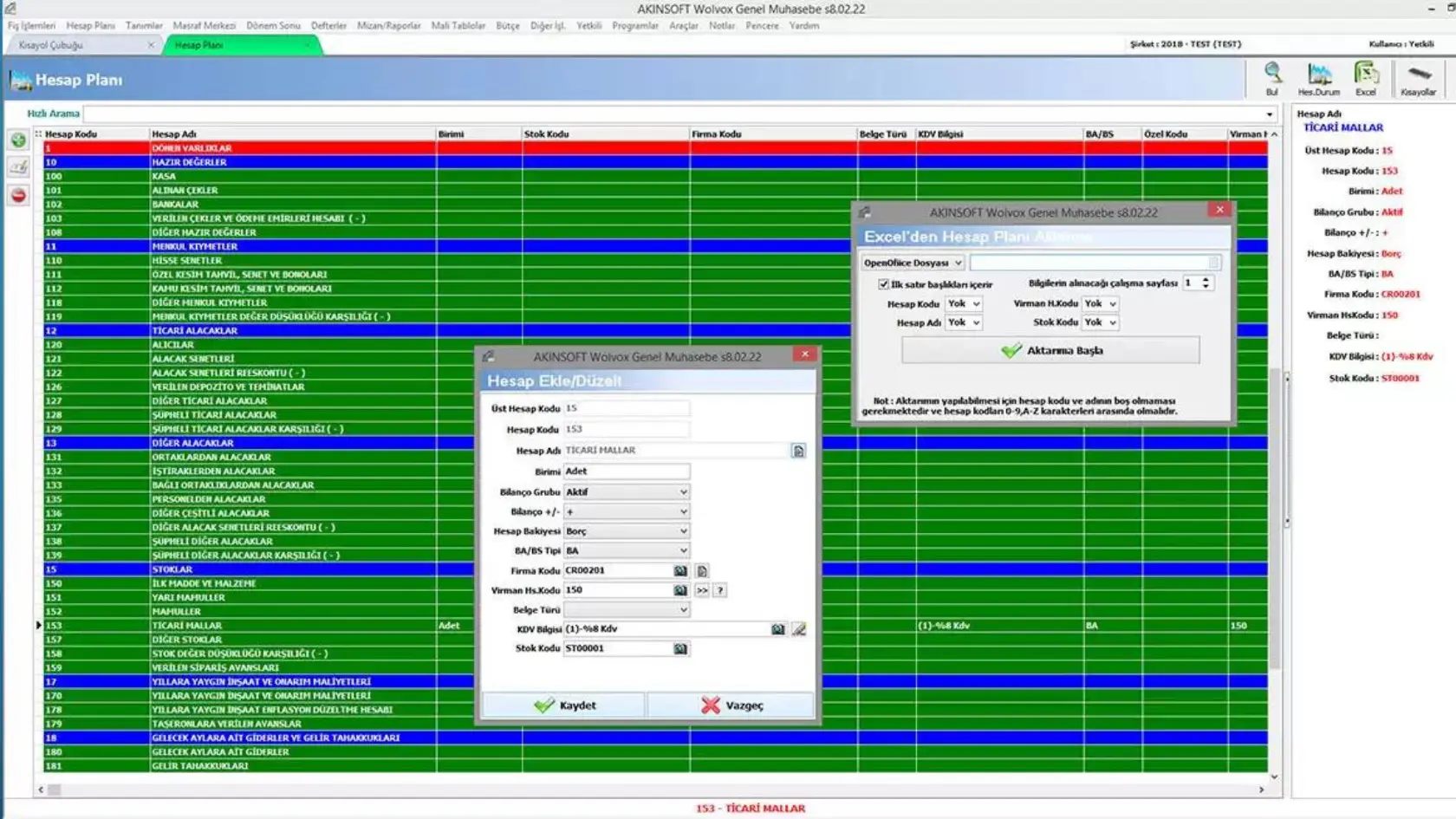The height and width of the screenshot is (819, 1456).
Task: Click the >> button beside Virman Hs.Kodu
Action: click(x=702, y=590)
